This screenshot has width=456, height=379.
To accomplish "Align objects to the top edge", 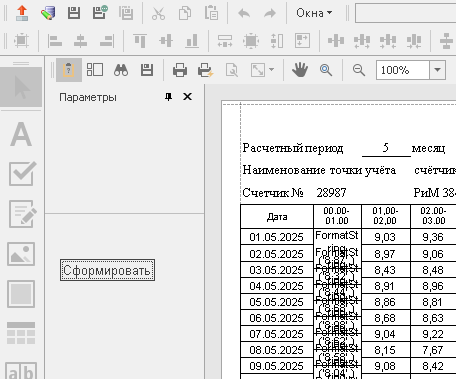I will (x=140, y=41).
